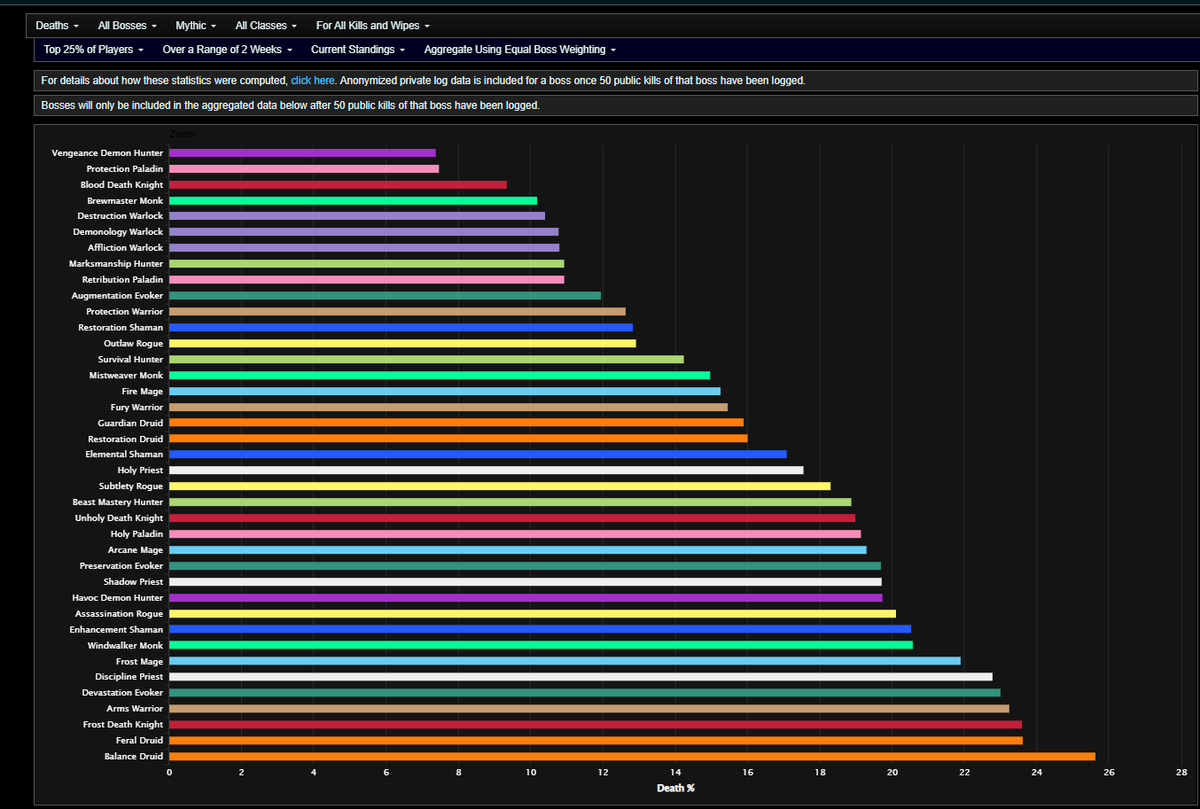Click the Blood Death Knight bar

pyautogui.click(x=338, y=185)
